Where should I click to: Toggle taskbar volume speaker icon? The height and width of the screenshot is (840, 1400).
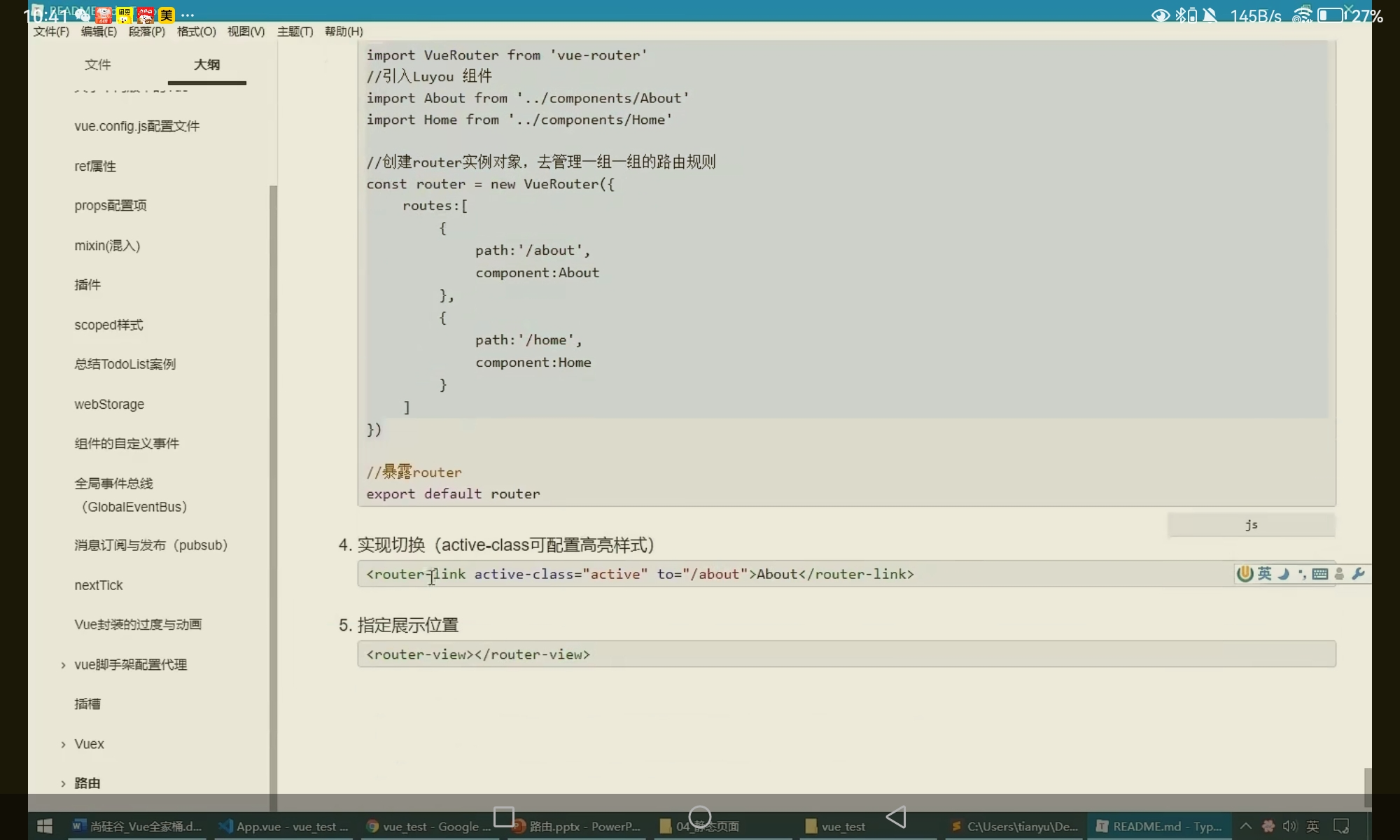click(1289, 826)
